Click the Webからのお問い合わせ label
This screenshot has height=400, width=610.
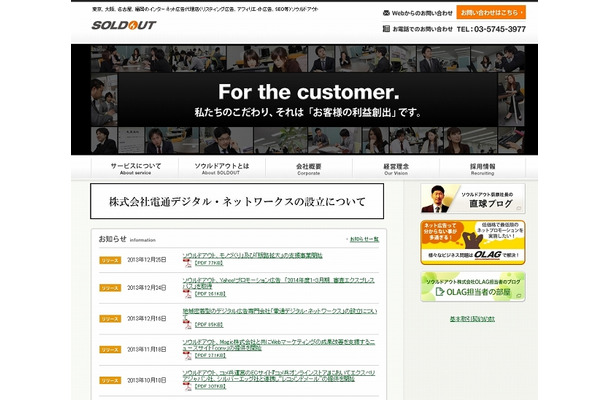pyautogui.click(x=422, y=13)
